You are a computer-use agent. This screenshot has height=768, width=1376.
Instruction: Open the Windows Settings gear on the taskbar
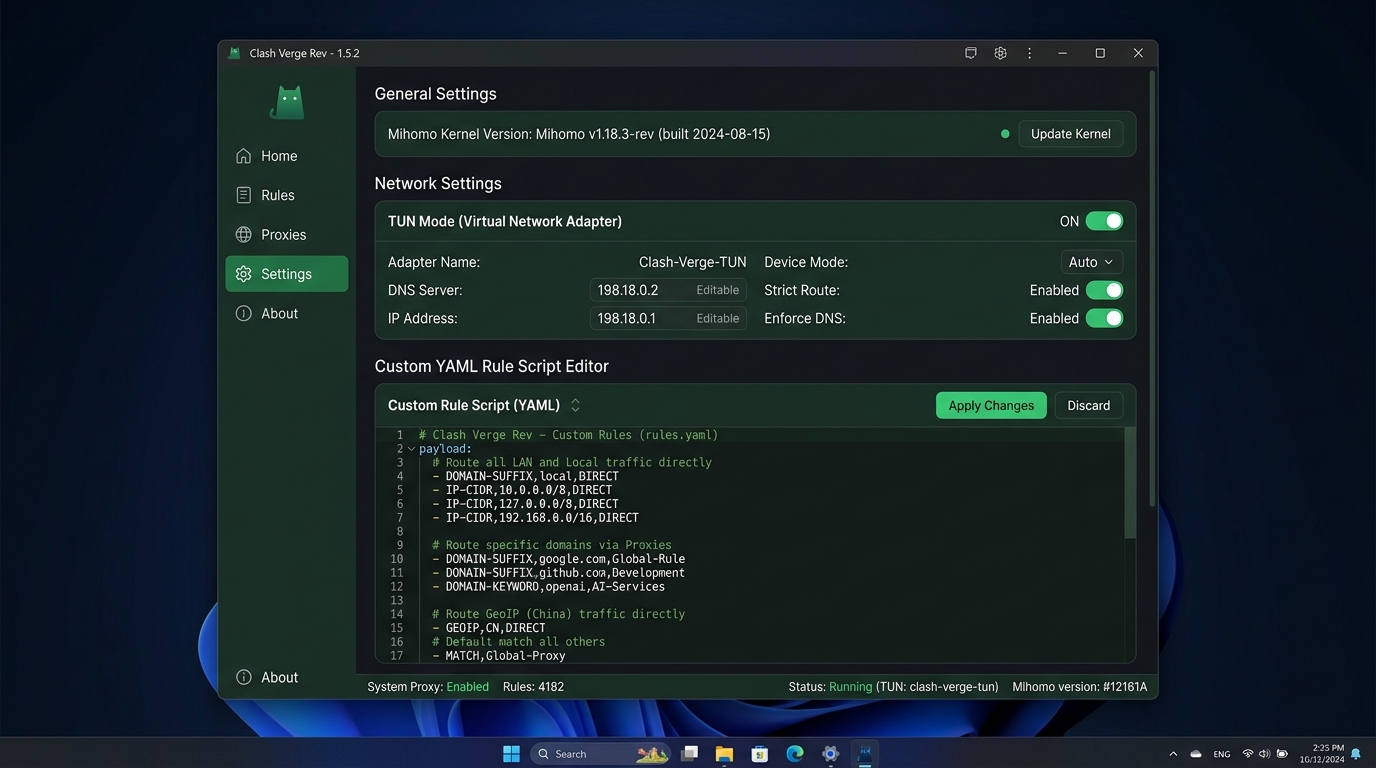[830, 754]
